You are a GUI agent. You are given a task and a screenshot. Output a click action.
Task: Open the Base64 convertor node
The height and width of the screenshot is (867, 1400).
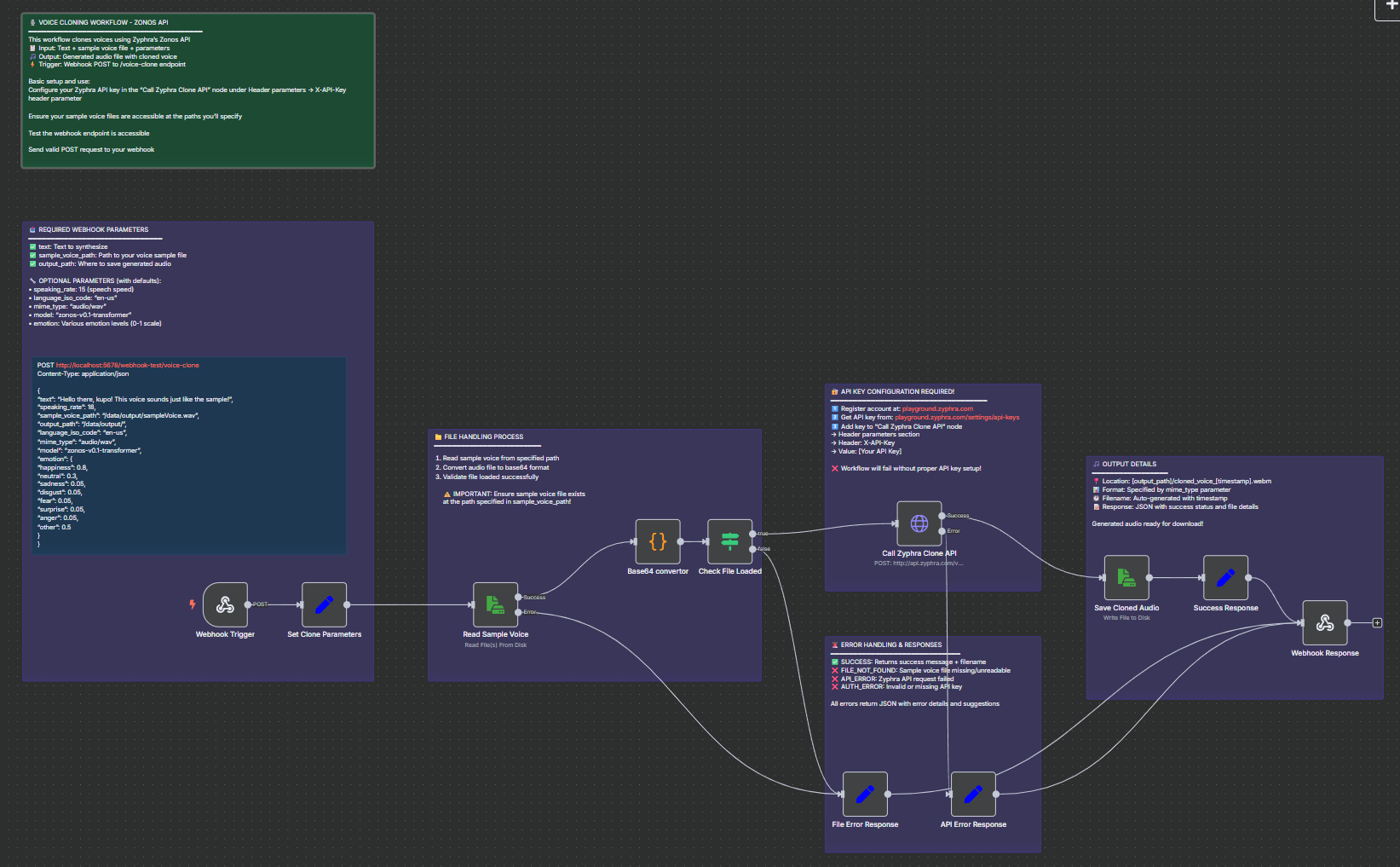tap(656, 541)
